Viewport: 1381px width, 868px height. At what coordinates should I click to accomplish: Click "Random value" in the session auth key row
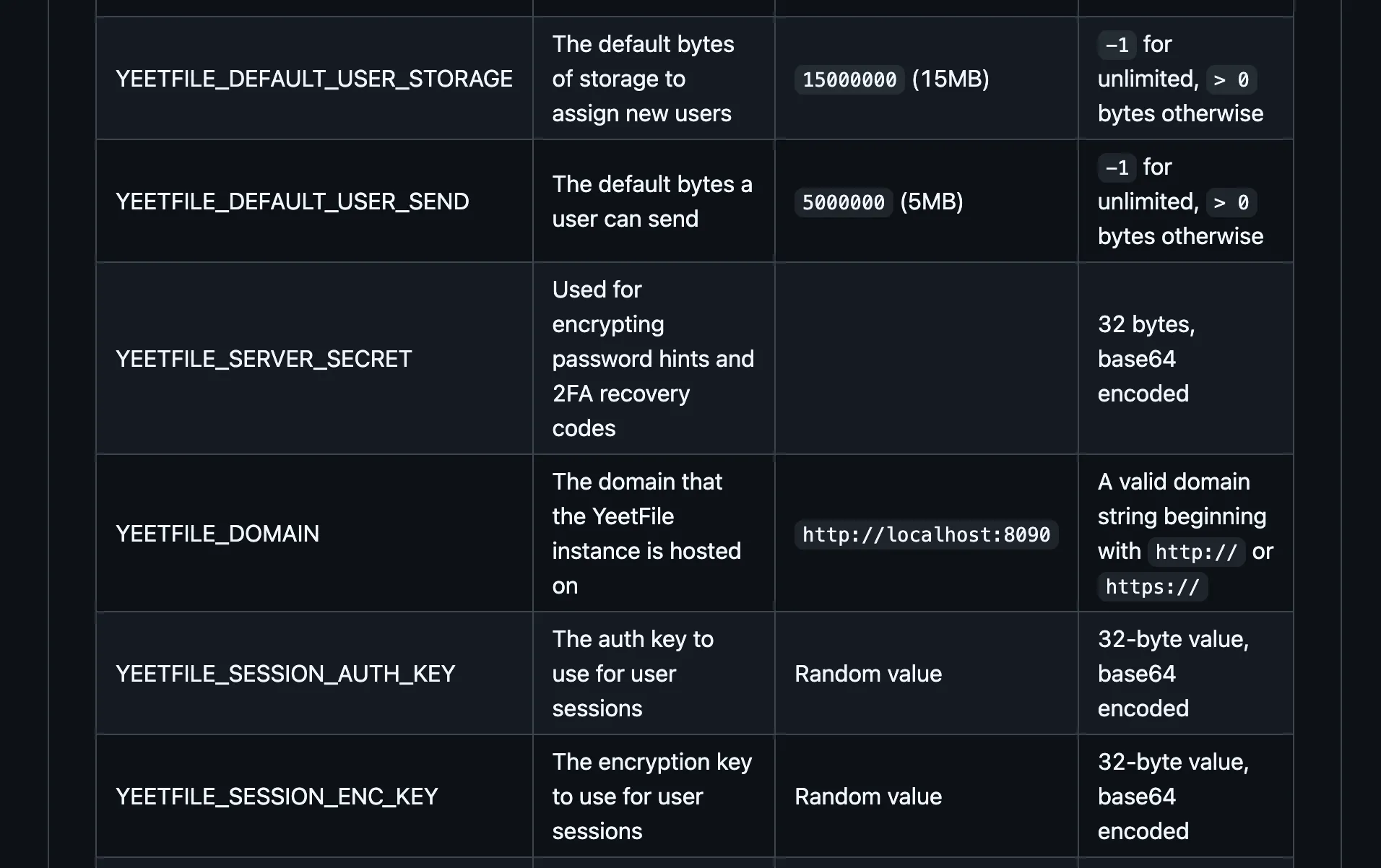click(x=867, y=674)
